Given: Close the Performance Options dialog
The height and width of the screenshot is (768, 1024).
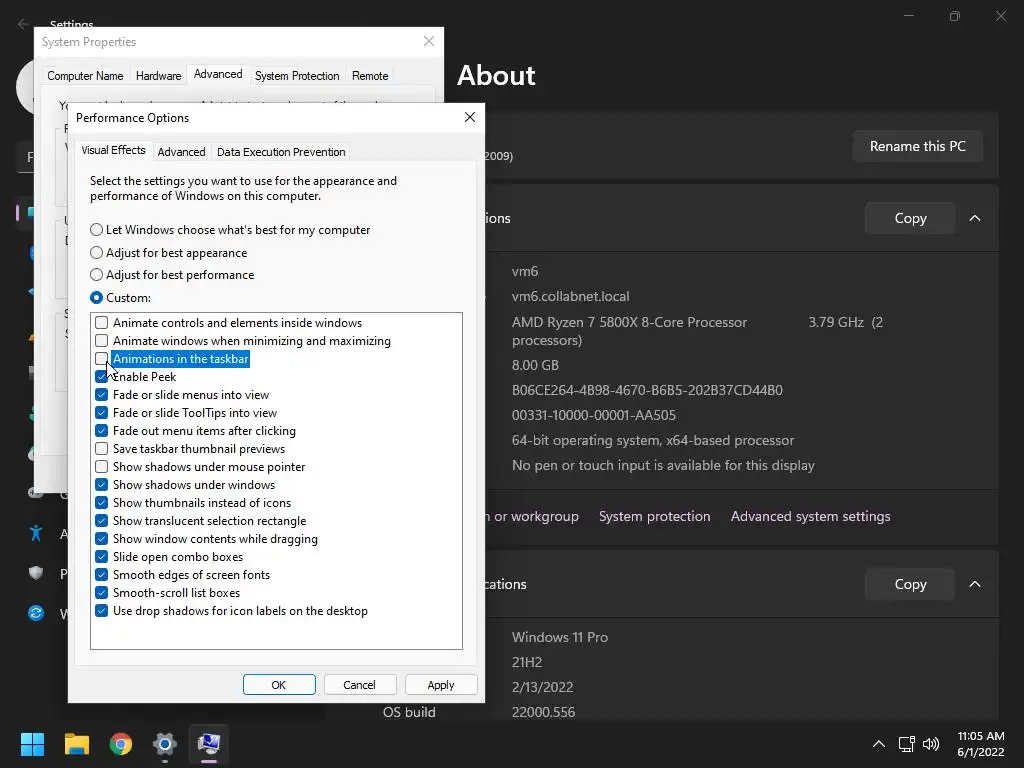Looking at the screenshot, I should [x=470, y=117].
